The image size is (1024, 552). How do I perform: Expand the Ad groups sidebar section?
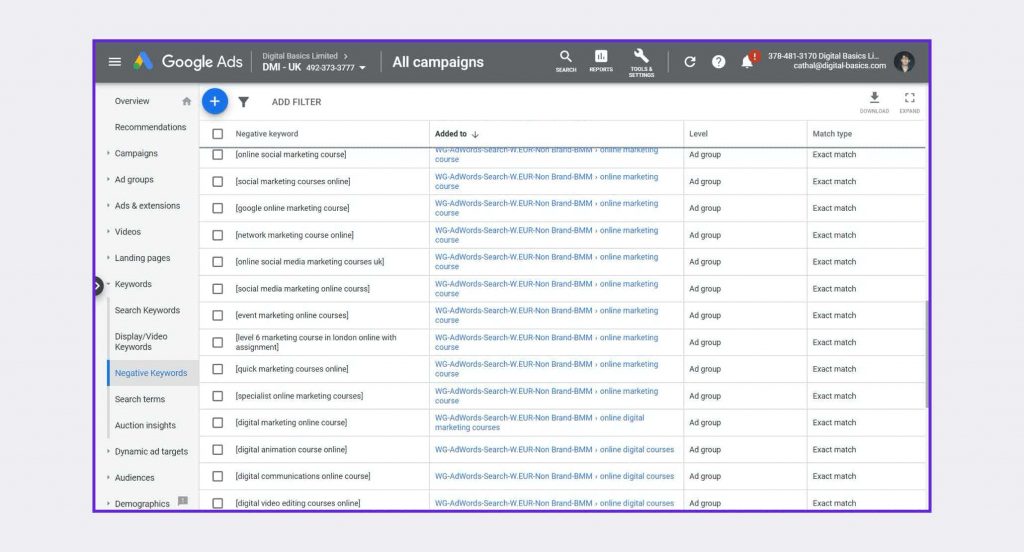(x=108, y=179)
